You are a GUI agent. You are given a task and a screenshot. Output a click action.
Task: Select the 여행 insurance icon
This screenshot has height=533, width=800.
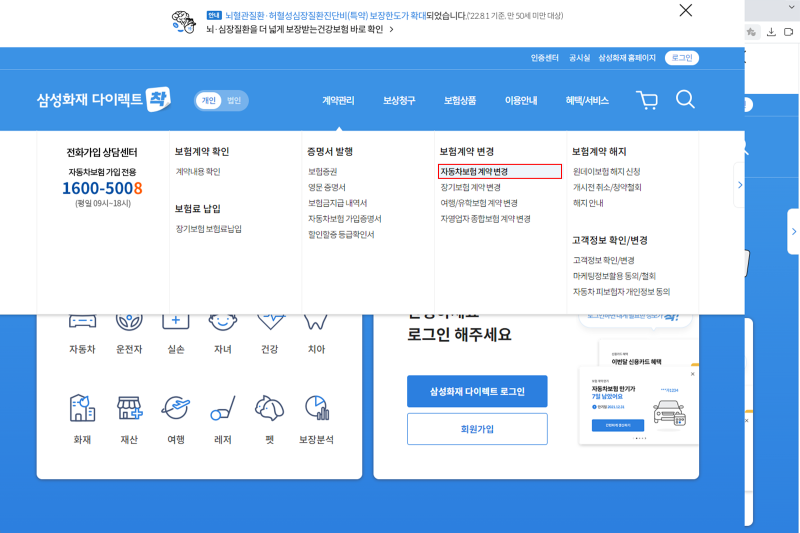tap(176, 408)
